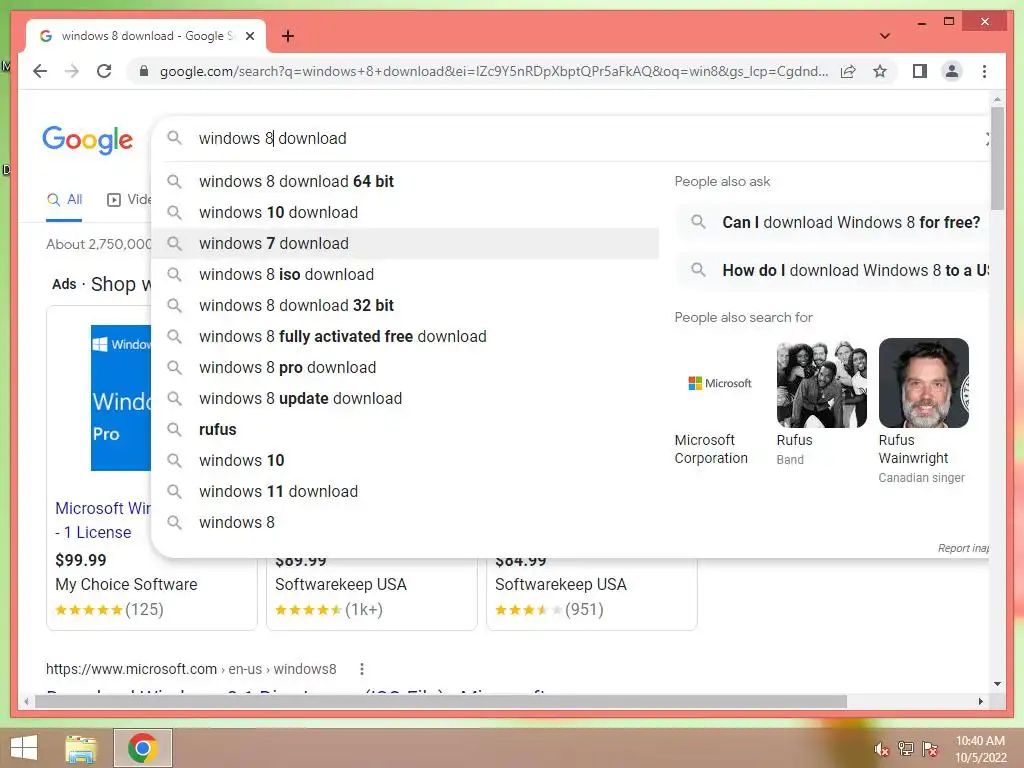Open File Explorer from the taskbar
This screenshot has width=1024, height=768.
pyautogui.click(x=81, y=748)
